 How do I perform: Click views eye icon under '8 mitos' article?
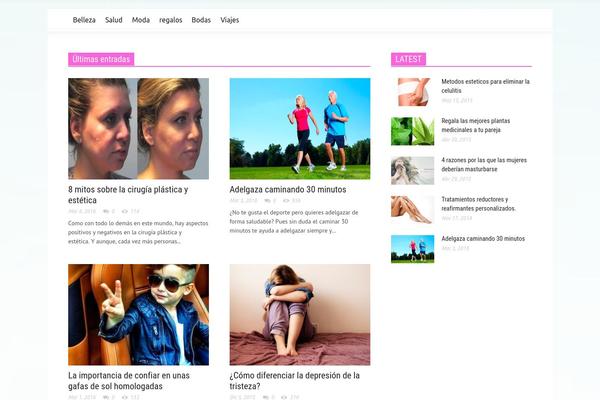125,211
